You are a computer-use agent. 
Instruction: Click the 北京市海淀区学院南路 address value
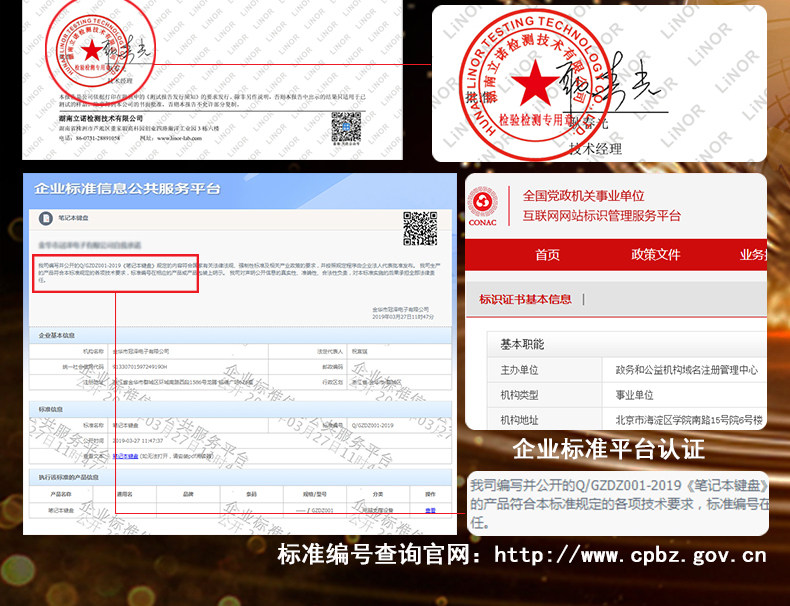689,420
